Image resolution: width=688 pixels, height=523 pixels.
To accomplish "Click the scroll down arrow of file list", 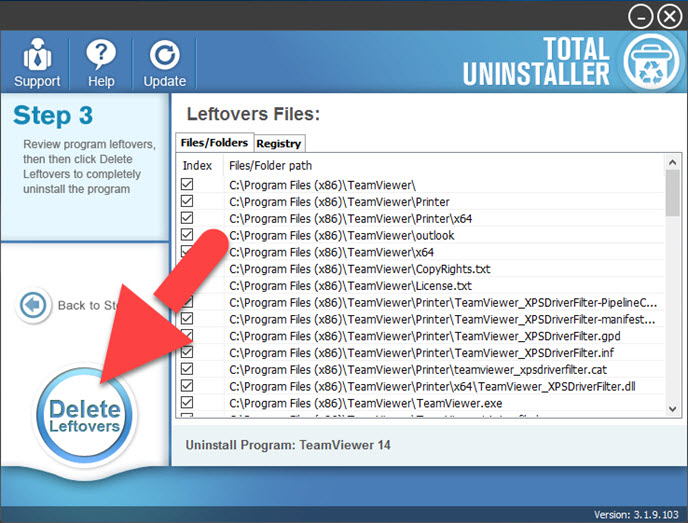I will (x=672, y=409).
